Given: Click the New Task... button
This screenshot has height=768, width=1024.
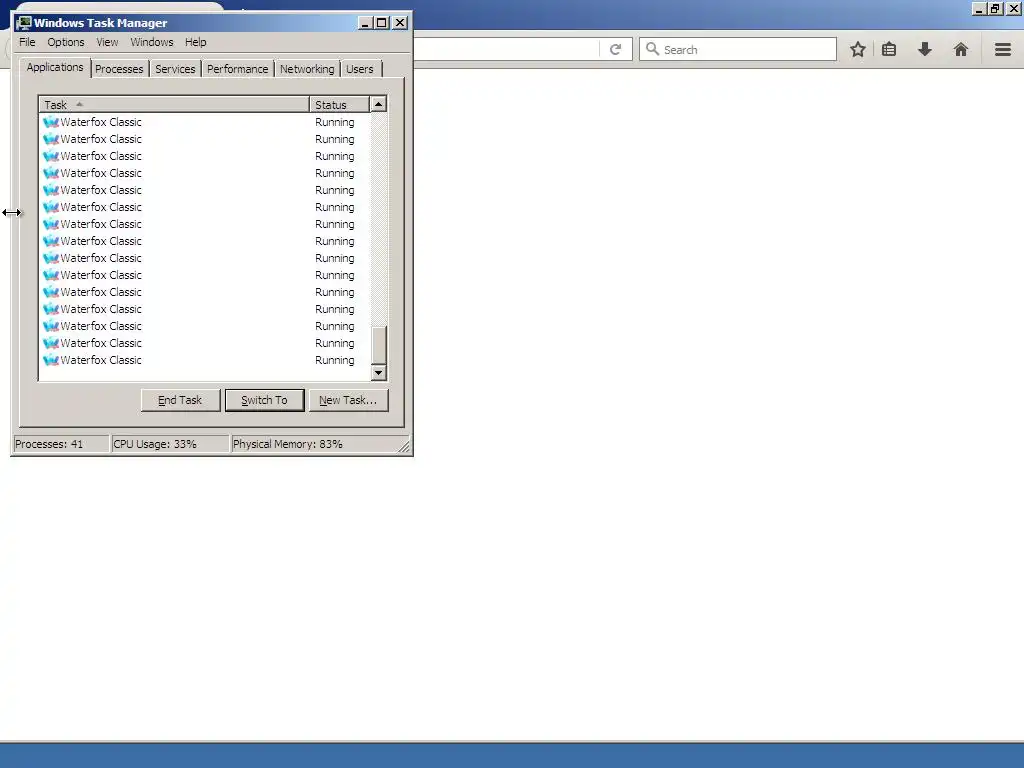Looking at the screenshot, I should 348,400.
